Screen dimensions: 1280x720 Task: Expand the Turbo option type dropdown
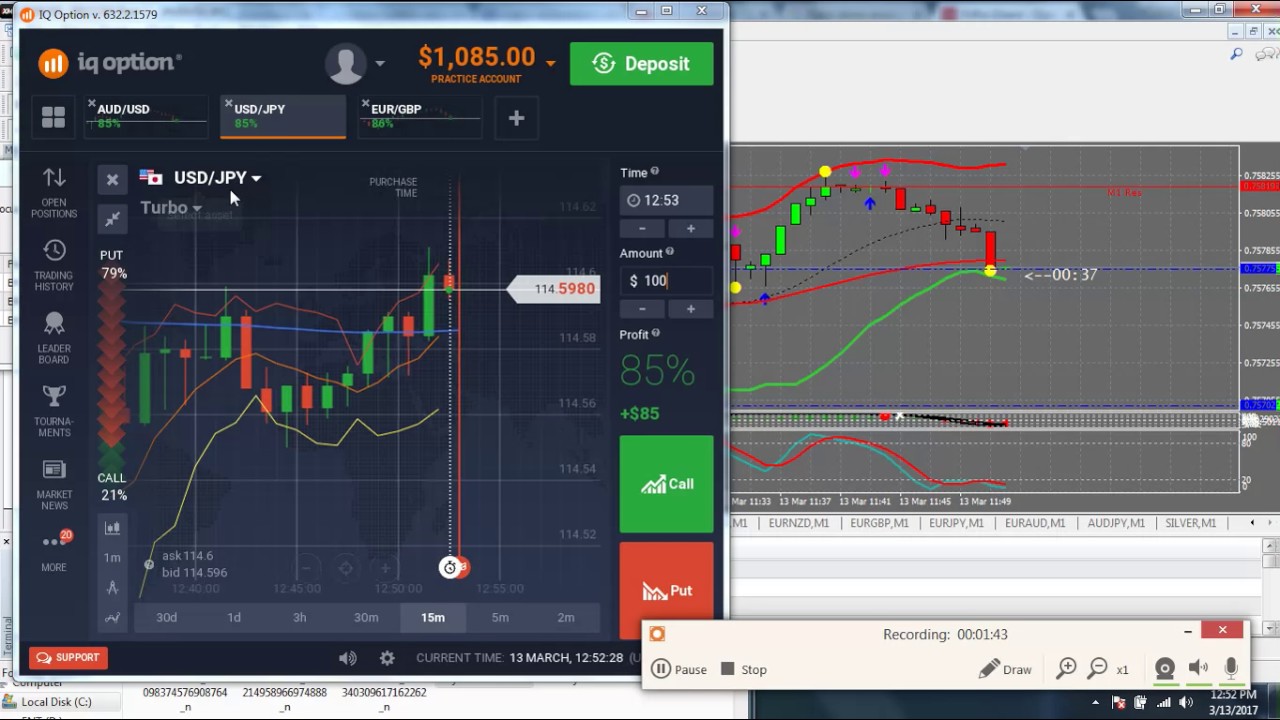(197, 208)
